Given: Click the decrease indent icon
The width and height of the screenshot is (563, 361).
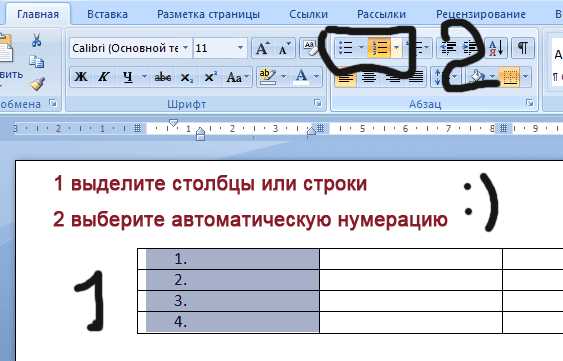Looking at the screenshot, I should tap(448, 47).
